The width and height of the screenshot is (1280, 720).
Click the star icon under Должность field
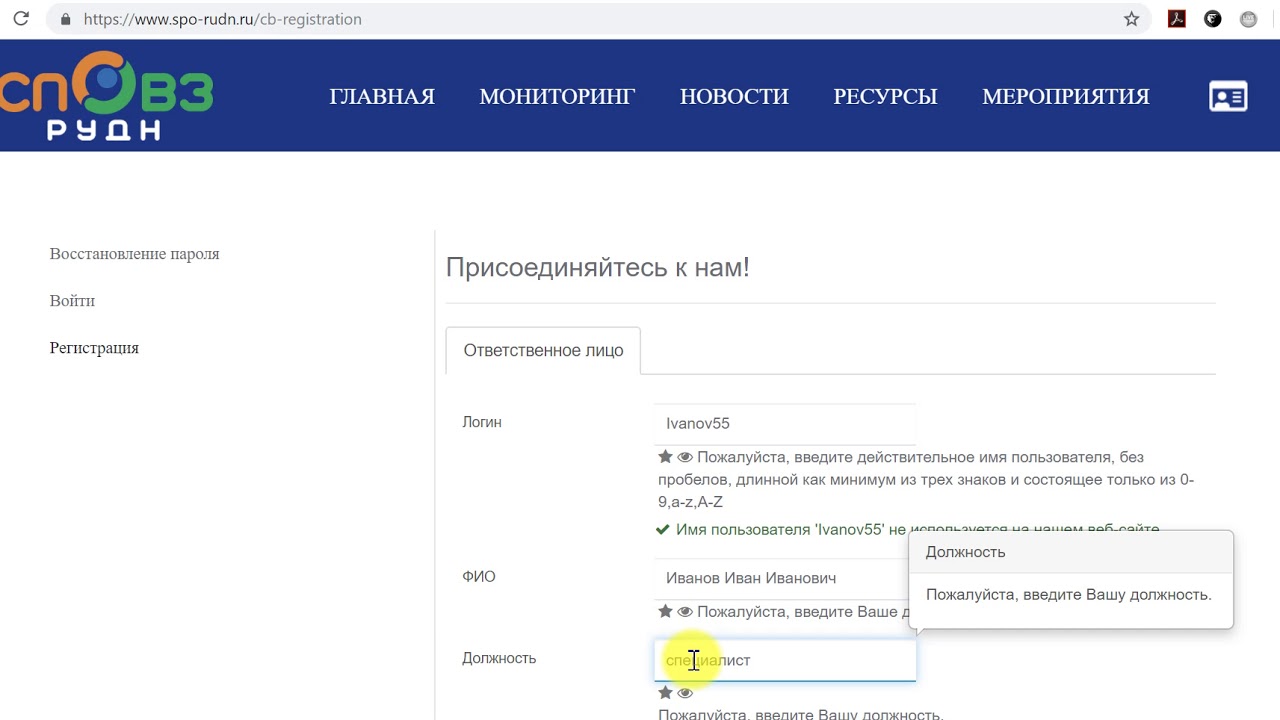click(x=665, y=693)
